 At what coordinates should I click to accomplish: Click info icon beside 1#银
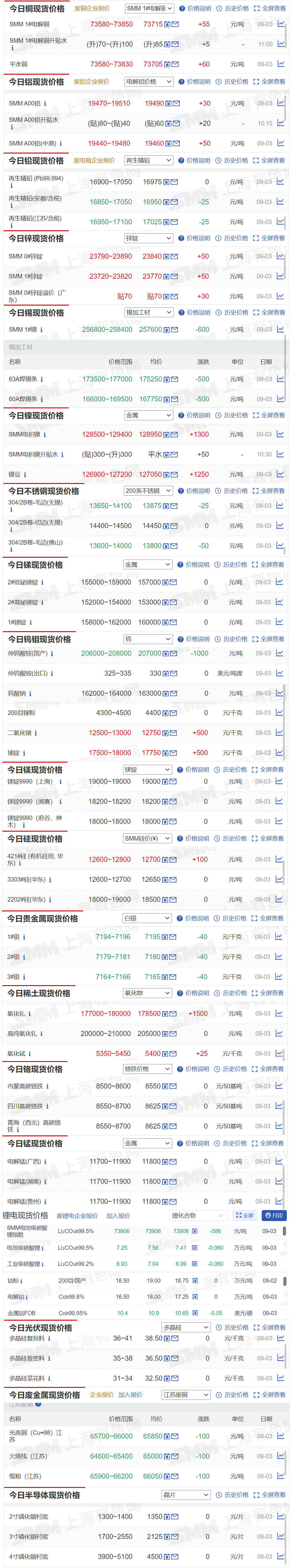coord(24,937)
